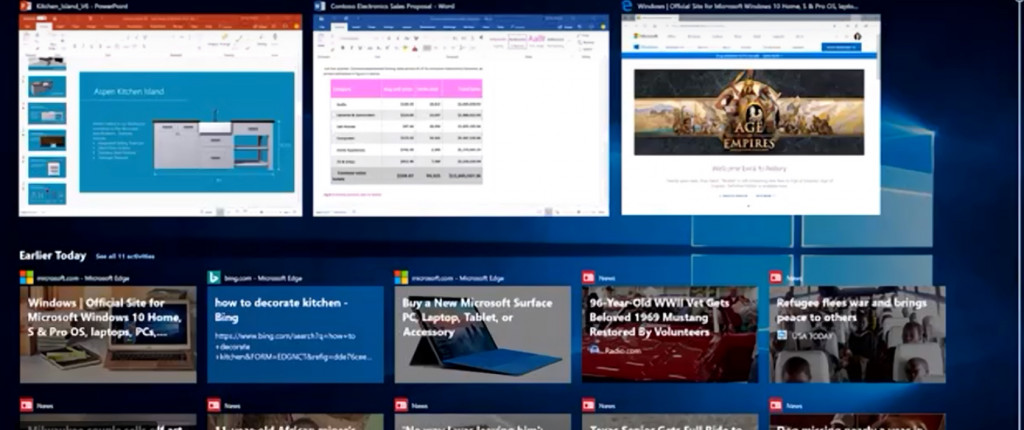Click the Radio.com source icon in the Mustang card
The height and width of the screenshot is (430, 1024).
pos(594,350)
